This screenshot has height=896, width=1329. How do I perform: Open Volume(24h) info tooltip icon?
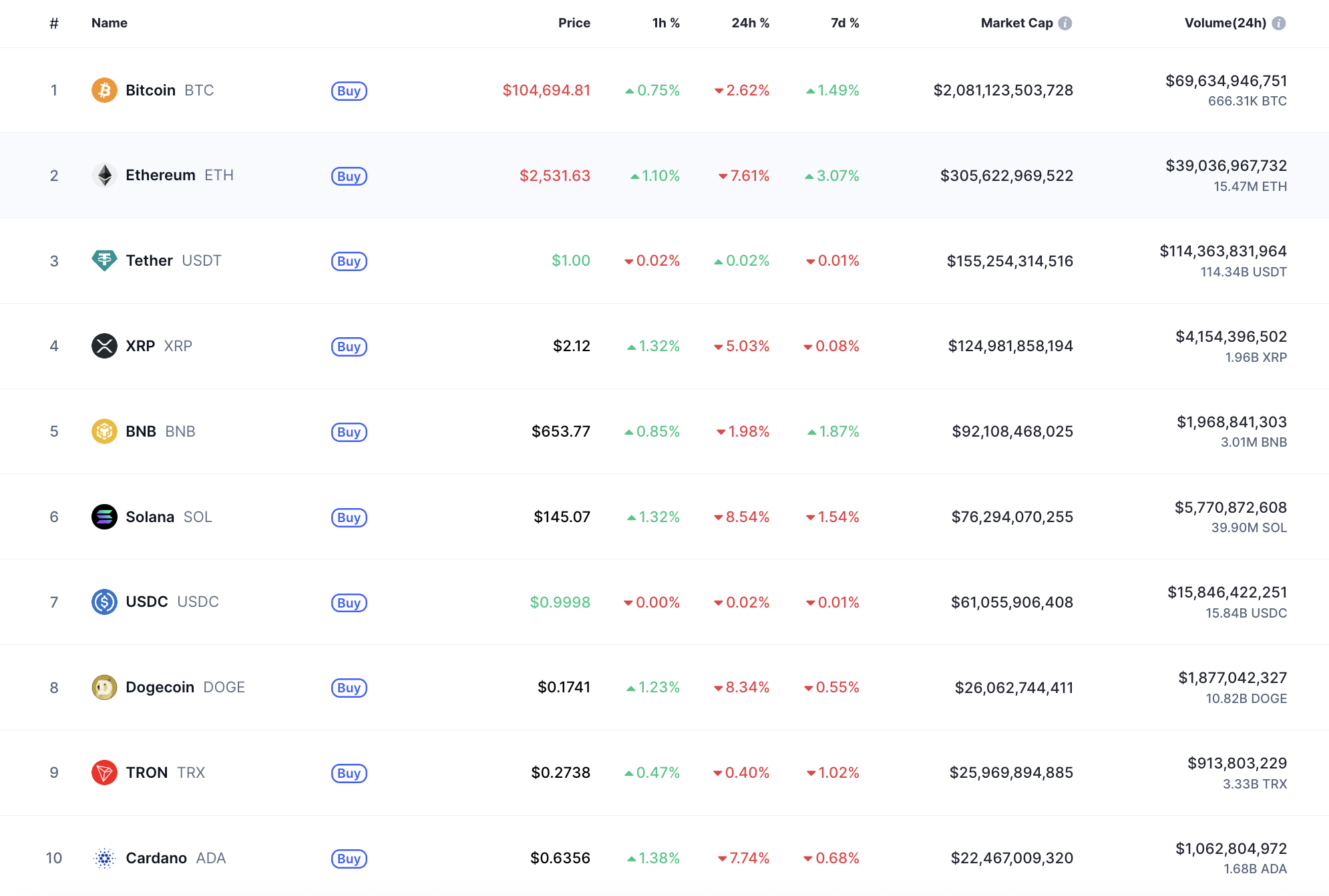(x=1278, y=23)
